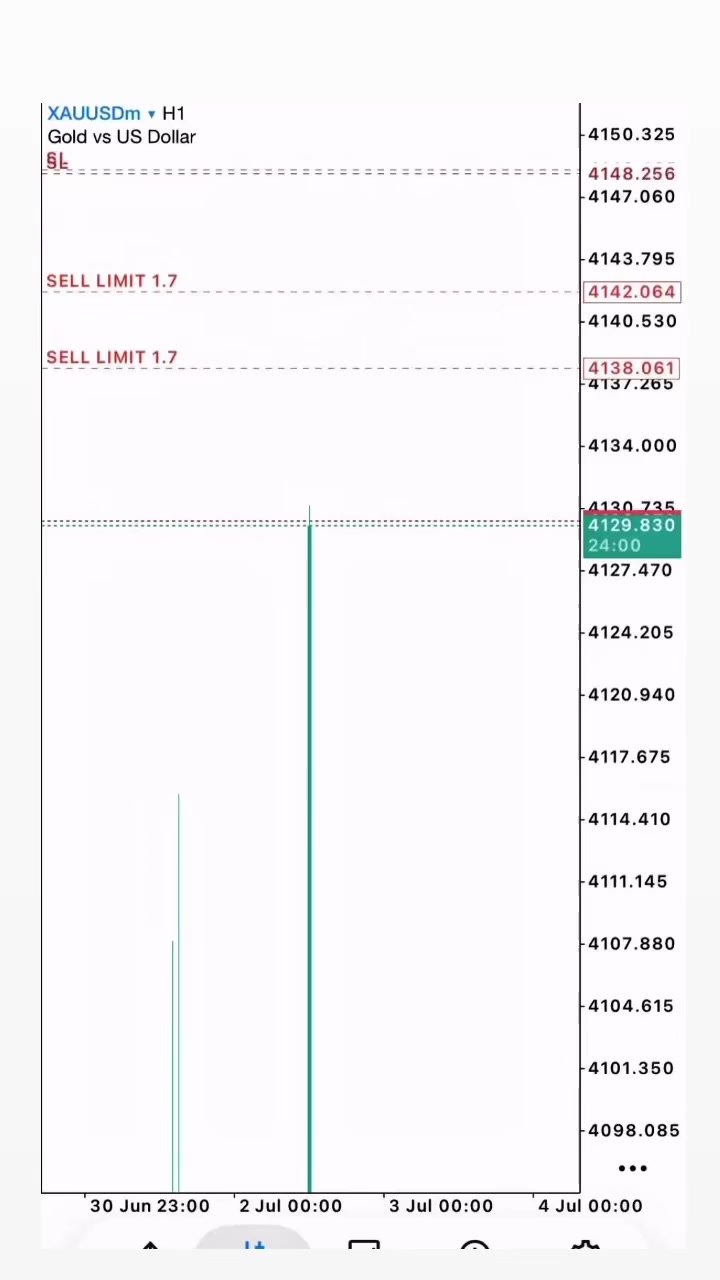Tap the 30 Jun 23:00 time label
720x1280 pixels.
(x=149, y=1206)
